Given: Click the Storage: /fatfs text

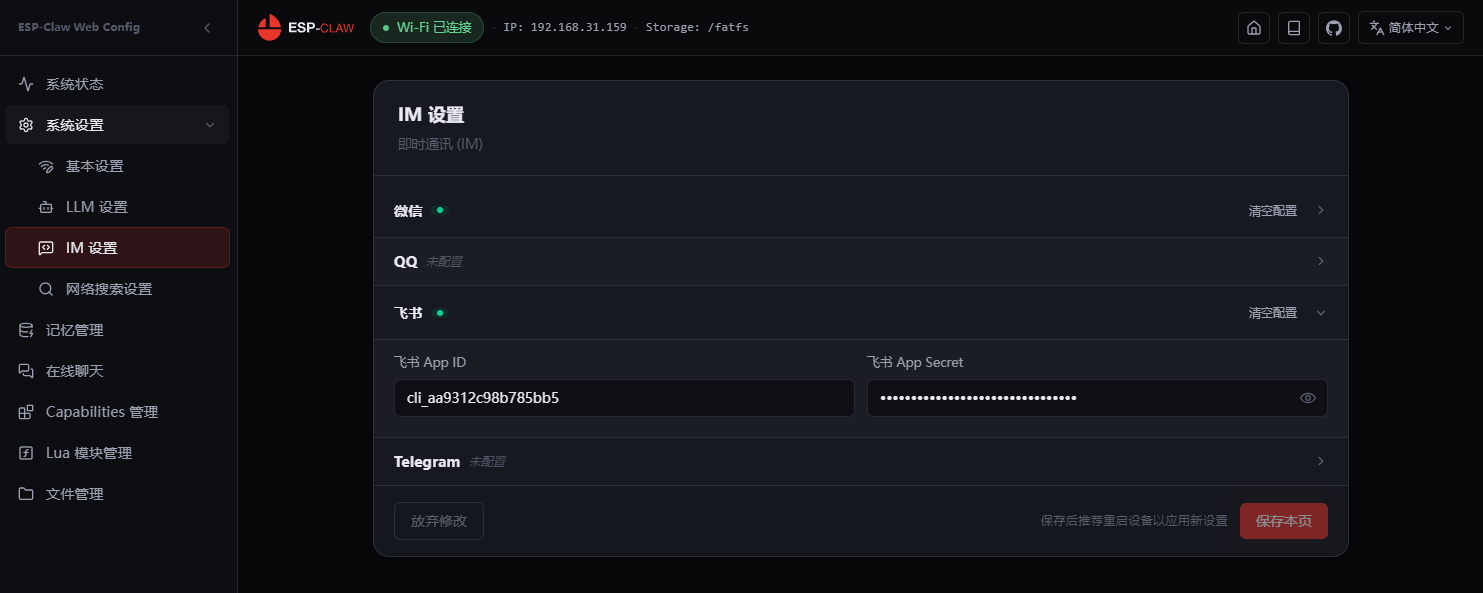Looking at the screenshot, I should pos(698,28).
